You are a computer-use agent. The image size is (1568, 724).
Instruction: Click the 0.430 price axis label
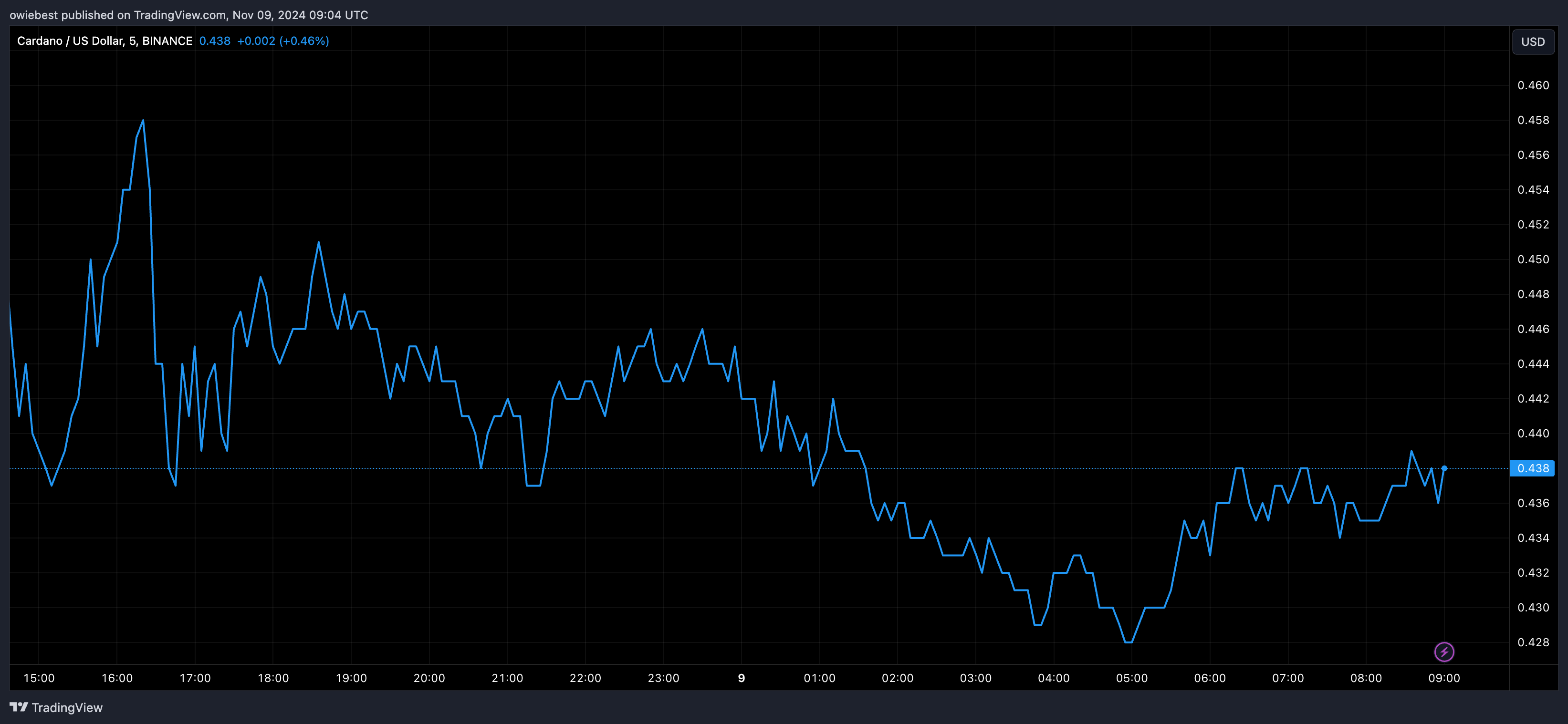click(x=1533, y=607)
